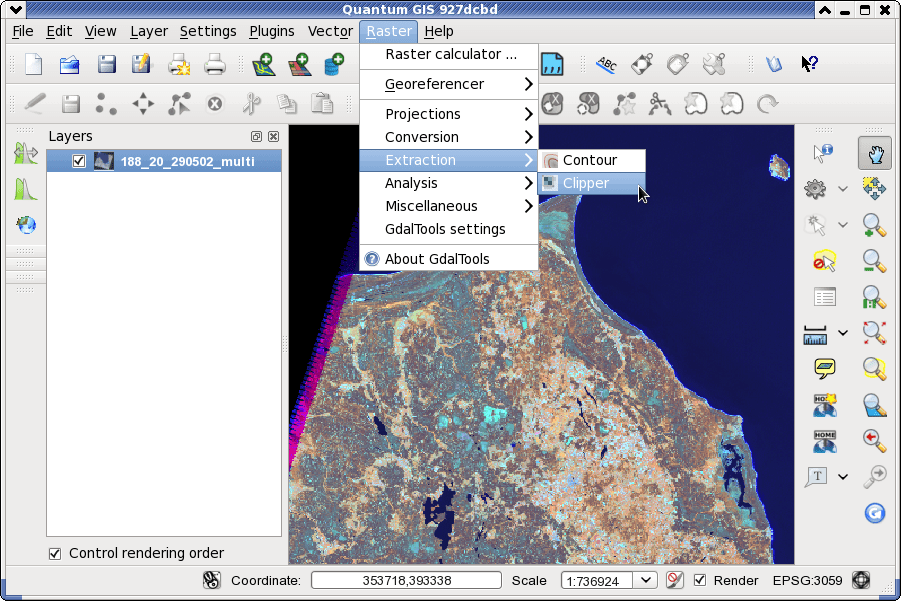Expand the Conversion submenu
Image resolution: width=901 pixels, height=601 pixels.
point(449,137)
